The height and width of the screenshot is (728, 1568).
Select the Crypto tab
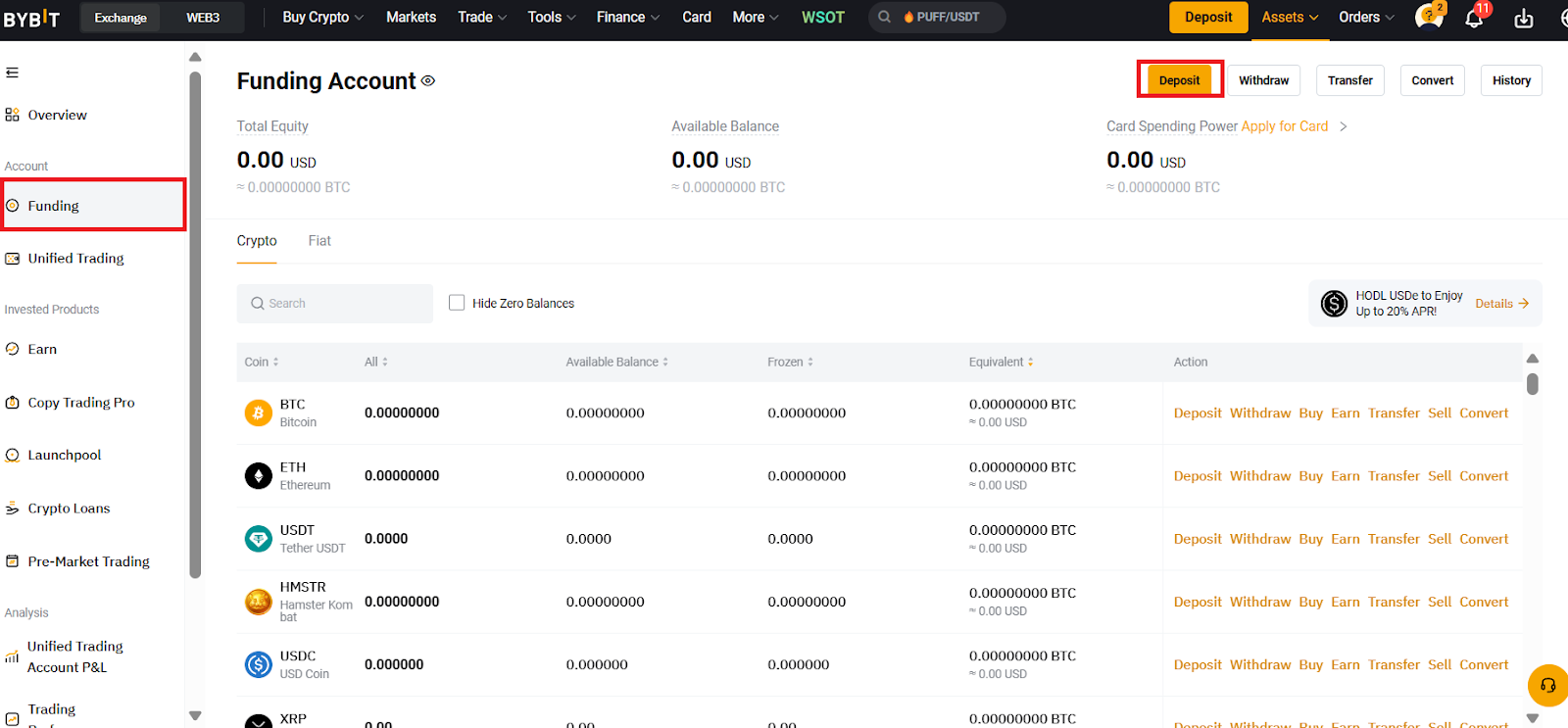pos(257,241)
